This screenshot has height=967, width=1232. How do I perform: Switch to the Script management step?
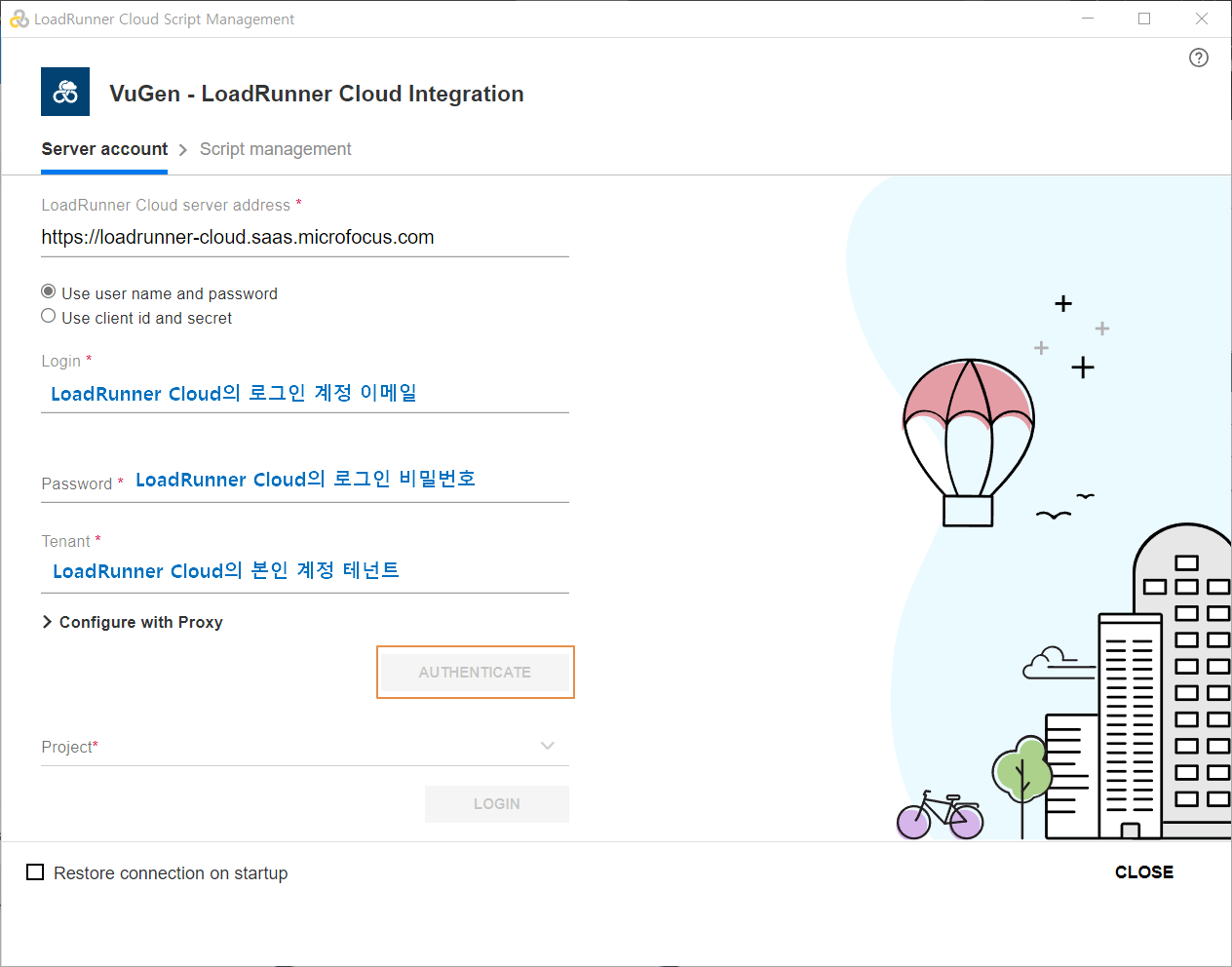275,148
